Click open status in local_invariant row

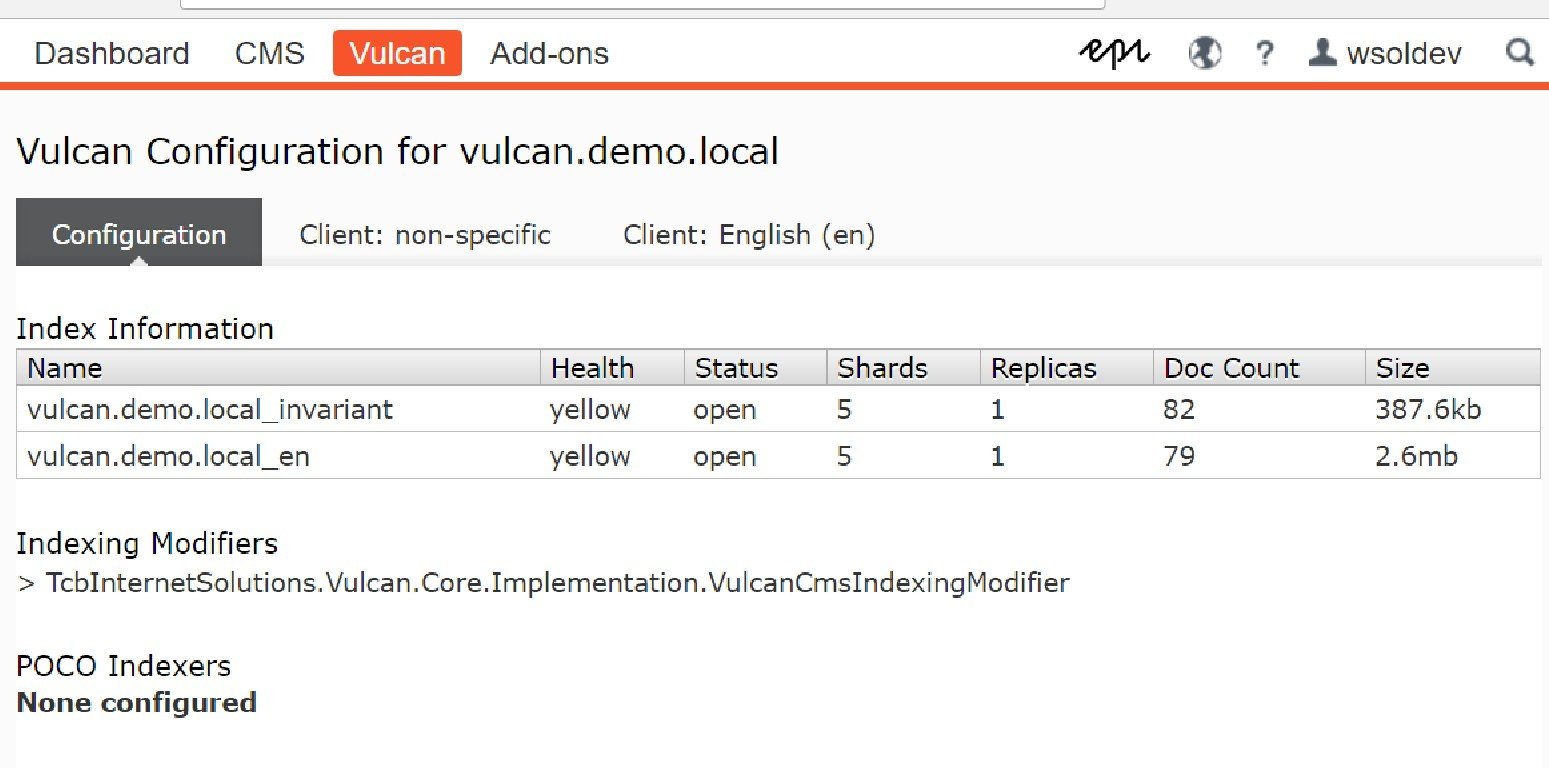point(725,411)
